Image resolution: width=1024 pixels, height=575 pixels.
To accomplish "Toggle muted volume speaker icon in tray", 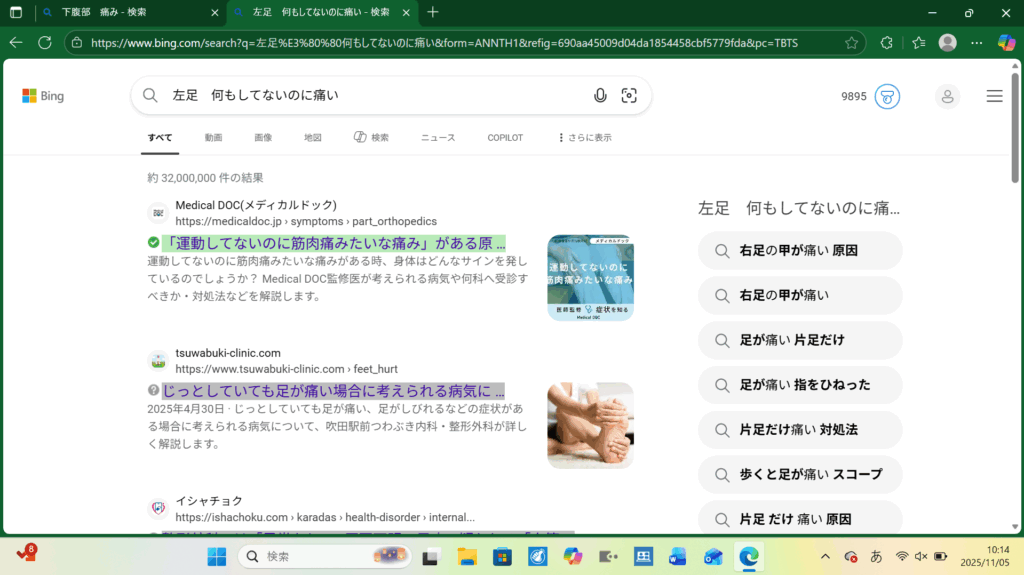I will click(921, 556).
